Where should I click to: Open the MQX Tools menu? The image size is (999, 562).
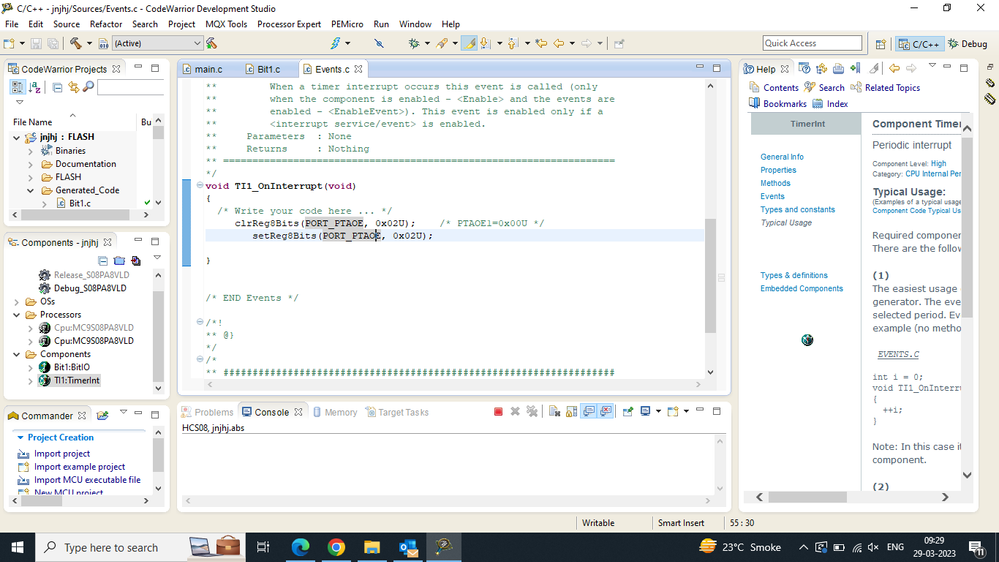226,24
